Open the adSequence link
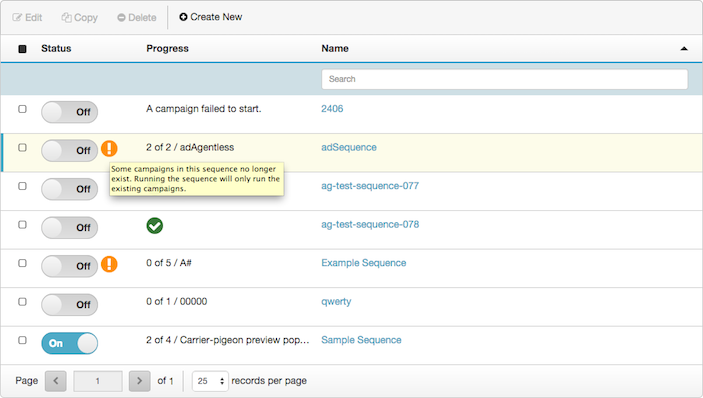Viewport: 703px width, 398px height. coord(349,147)
